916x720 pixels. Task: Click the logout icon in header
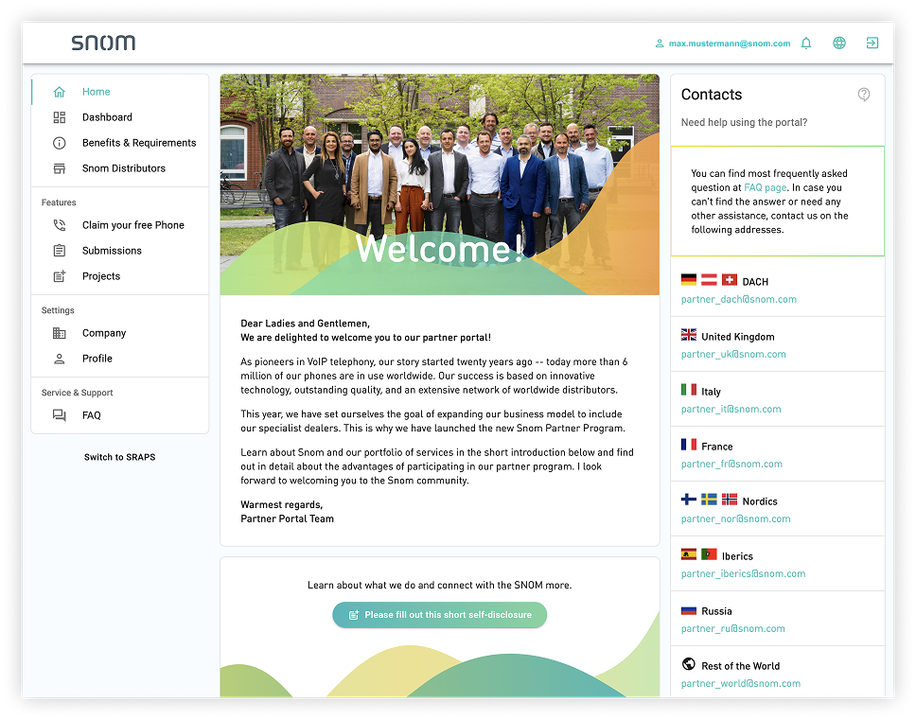(x=872, y=43)
